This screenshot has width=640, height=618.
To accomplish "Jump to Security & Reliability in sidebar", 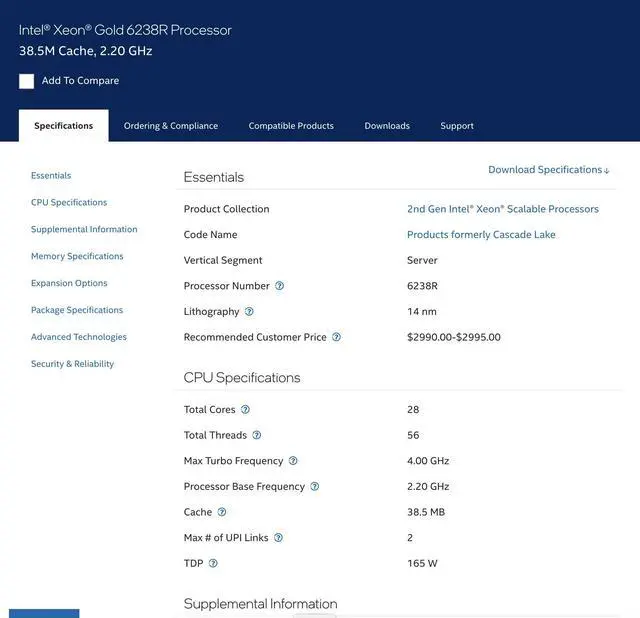I will (72, 364).
